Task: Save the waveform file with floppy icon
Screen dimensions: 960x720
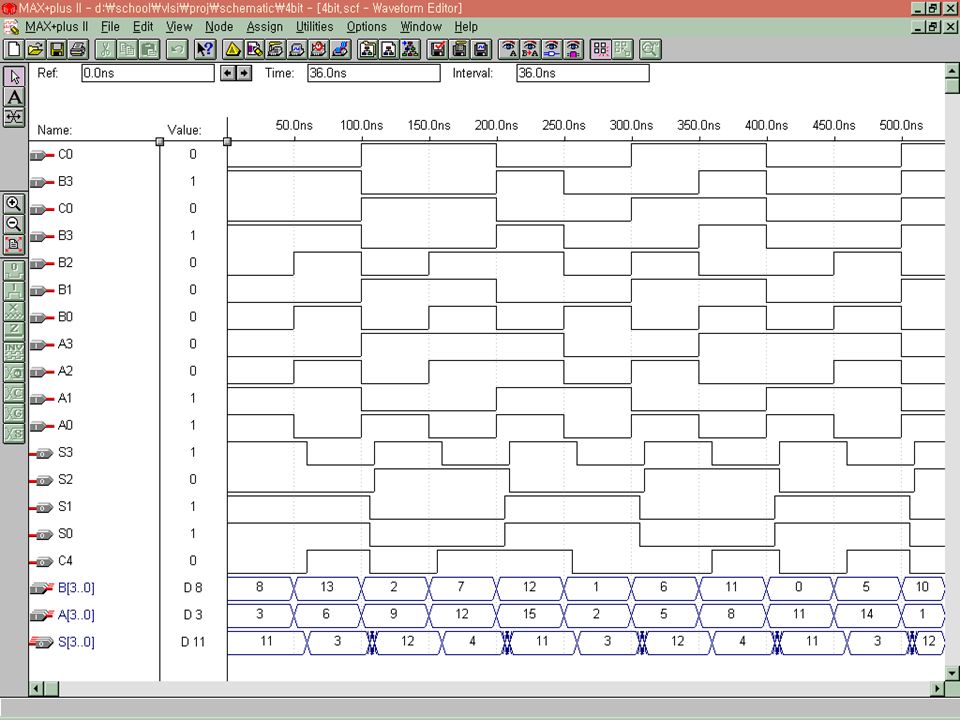Action: (57, 50)
